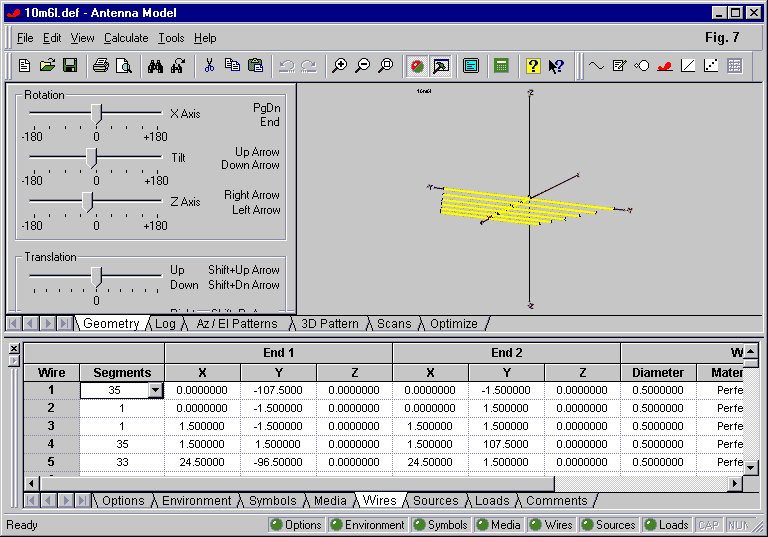Click the Print icon in toolbar
The width and height of the screenshot is (768, 537).
101,66
